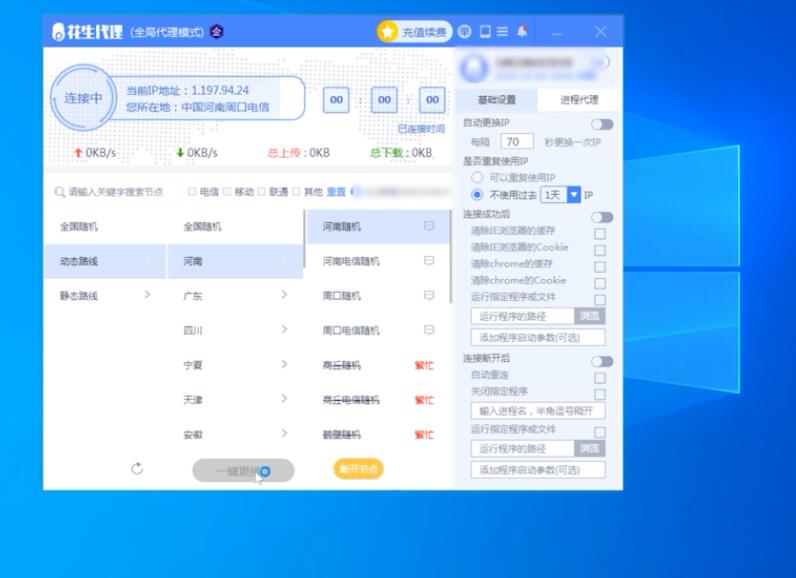Check the 电信 filter checkbox
Screen dimensions: 796x578
click(x=192, y=192)
